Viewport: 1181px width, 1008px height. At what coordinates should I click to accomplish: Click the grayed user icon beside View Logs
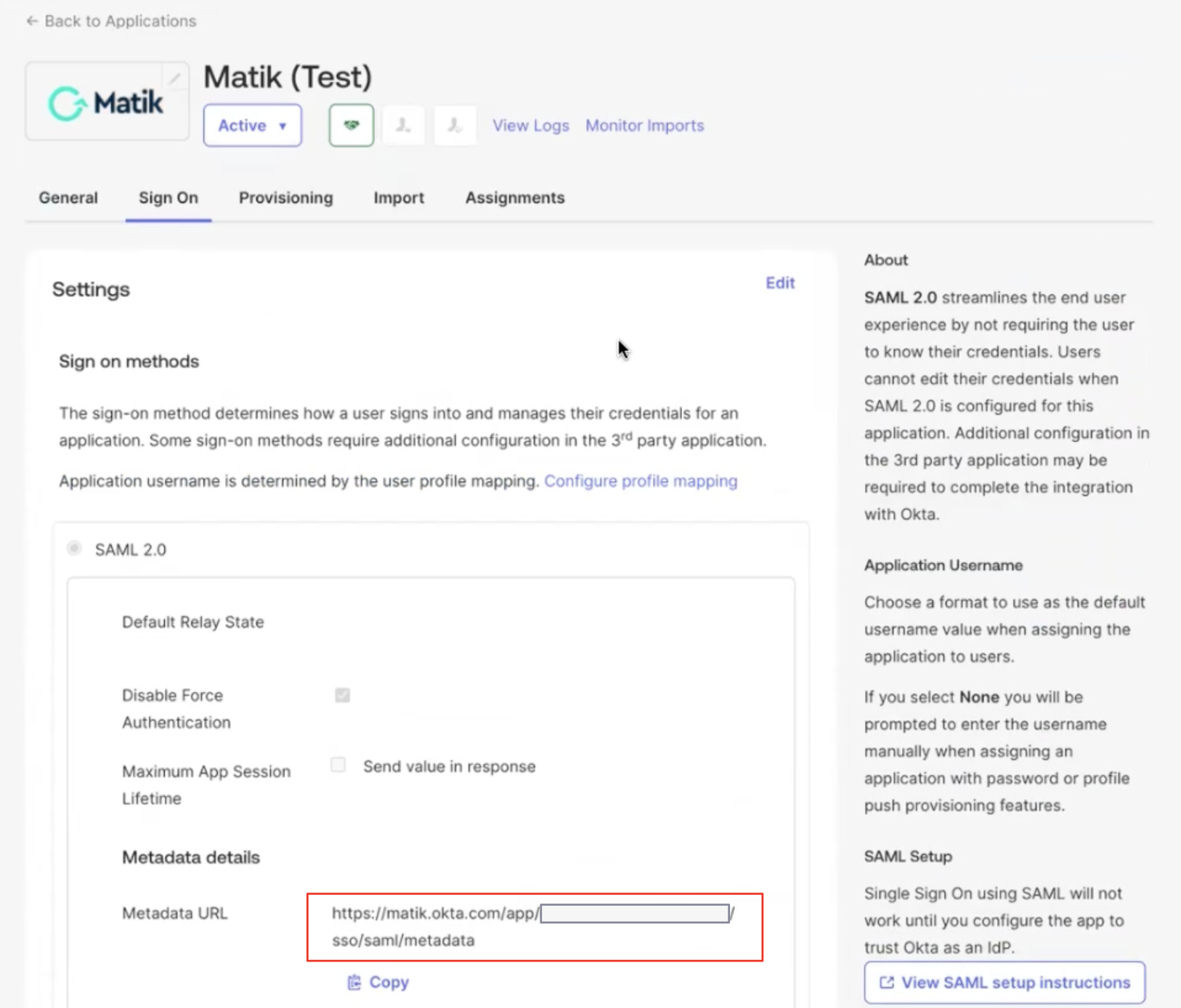[x=455, y=126]
